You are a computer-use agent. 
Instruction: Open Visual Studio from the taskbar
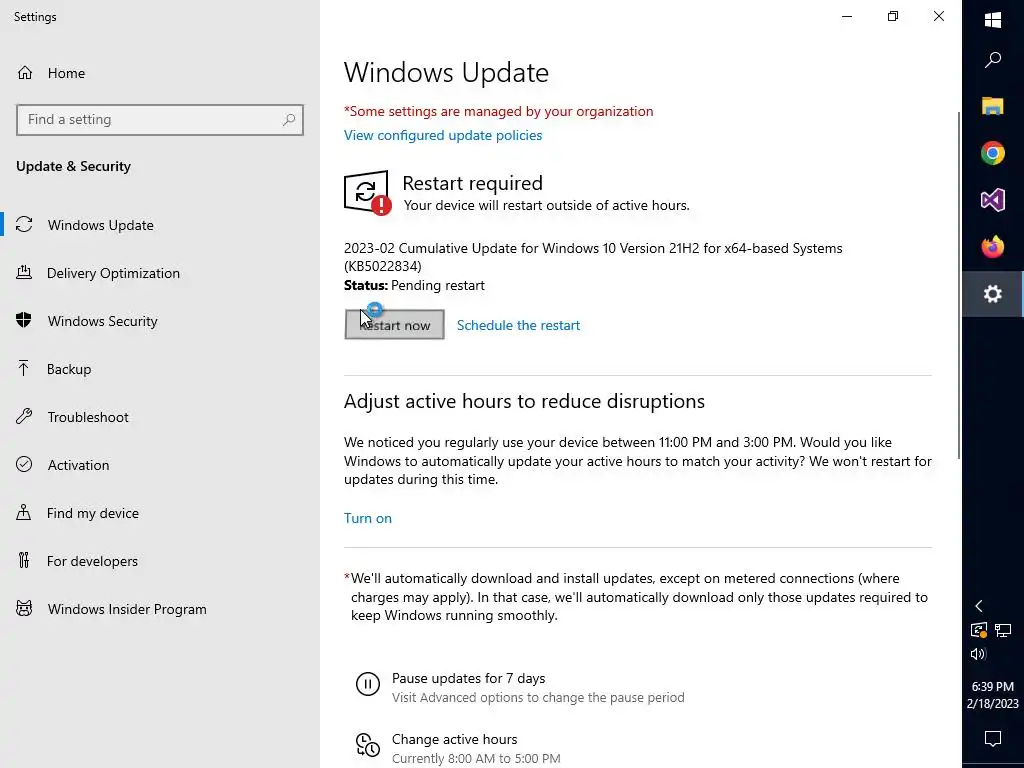(993, 200)
